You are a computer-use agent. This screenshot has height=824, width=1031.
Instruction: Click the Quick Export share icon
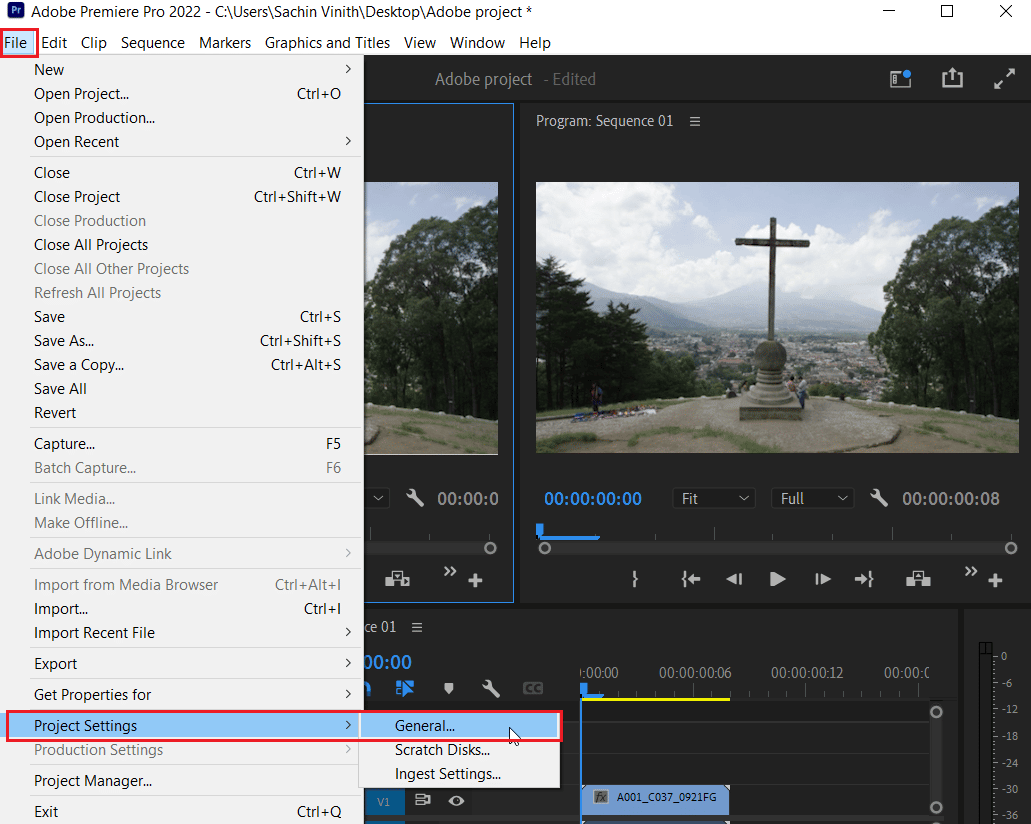coord(952,79)
